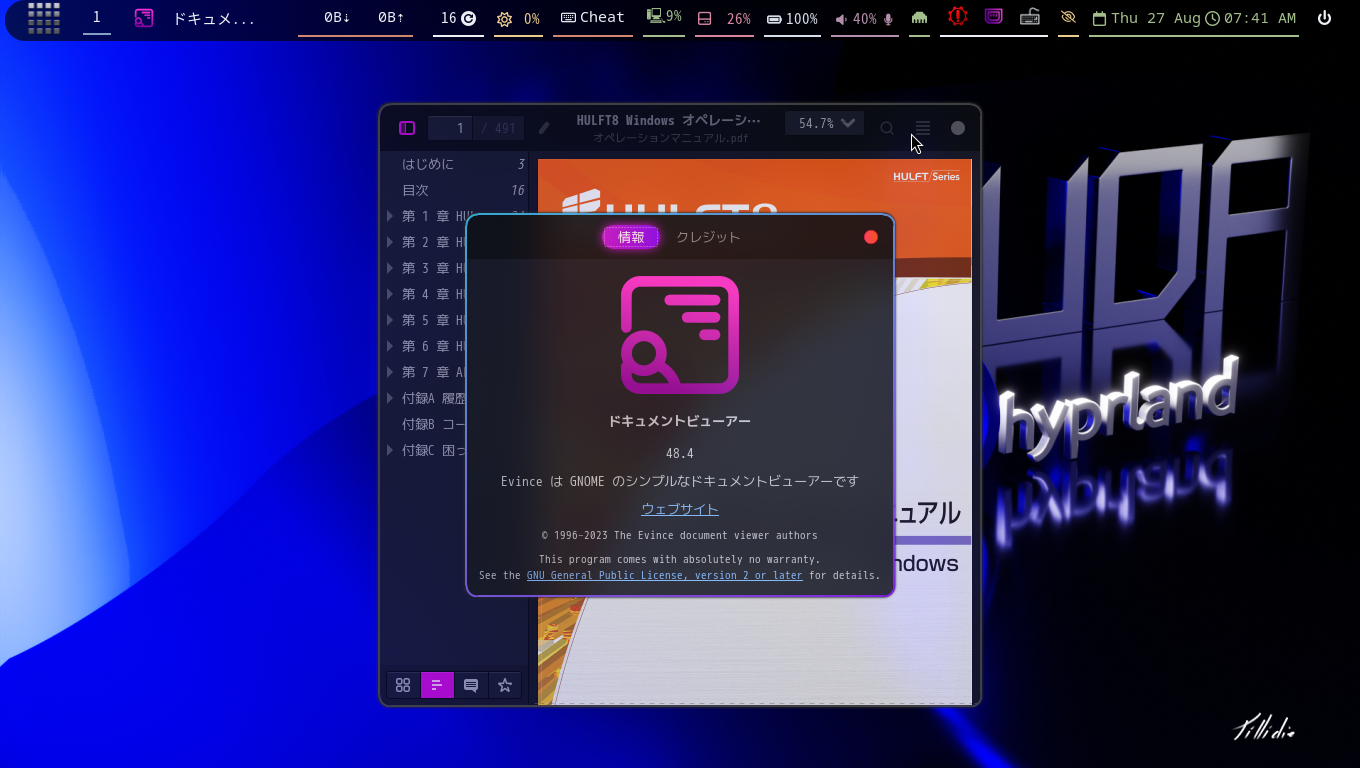Viewport: 1360px width, 768px height.
Task: Click the 9% monitor usage module
Action: (664, 17)
